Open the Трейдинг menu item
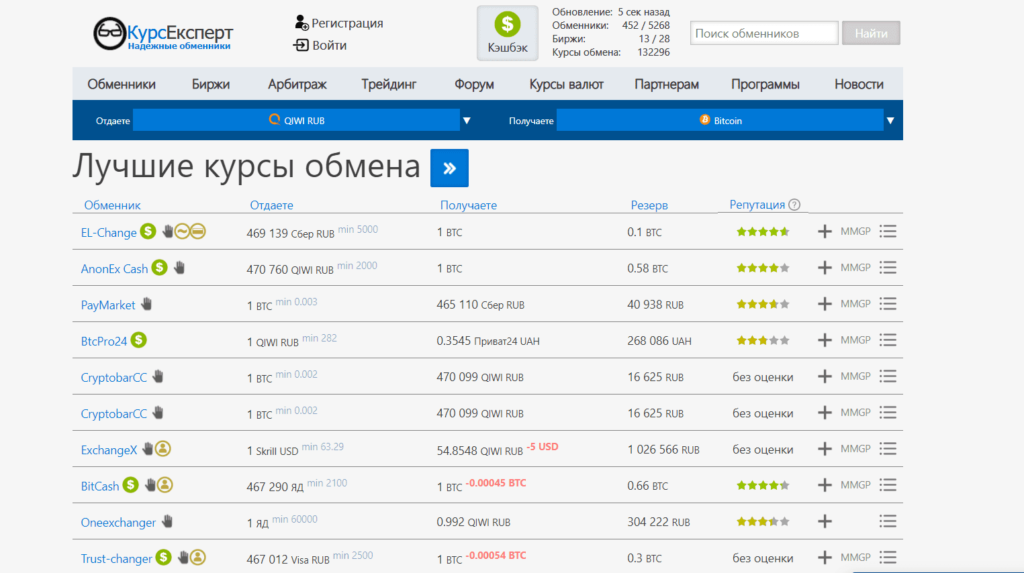Viewport: 1024px width, 573px height. (389, 84)
